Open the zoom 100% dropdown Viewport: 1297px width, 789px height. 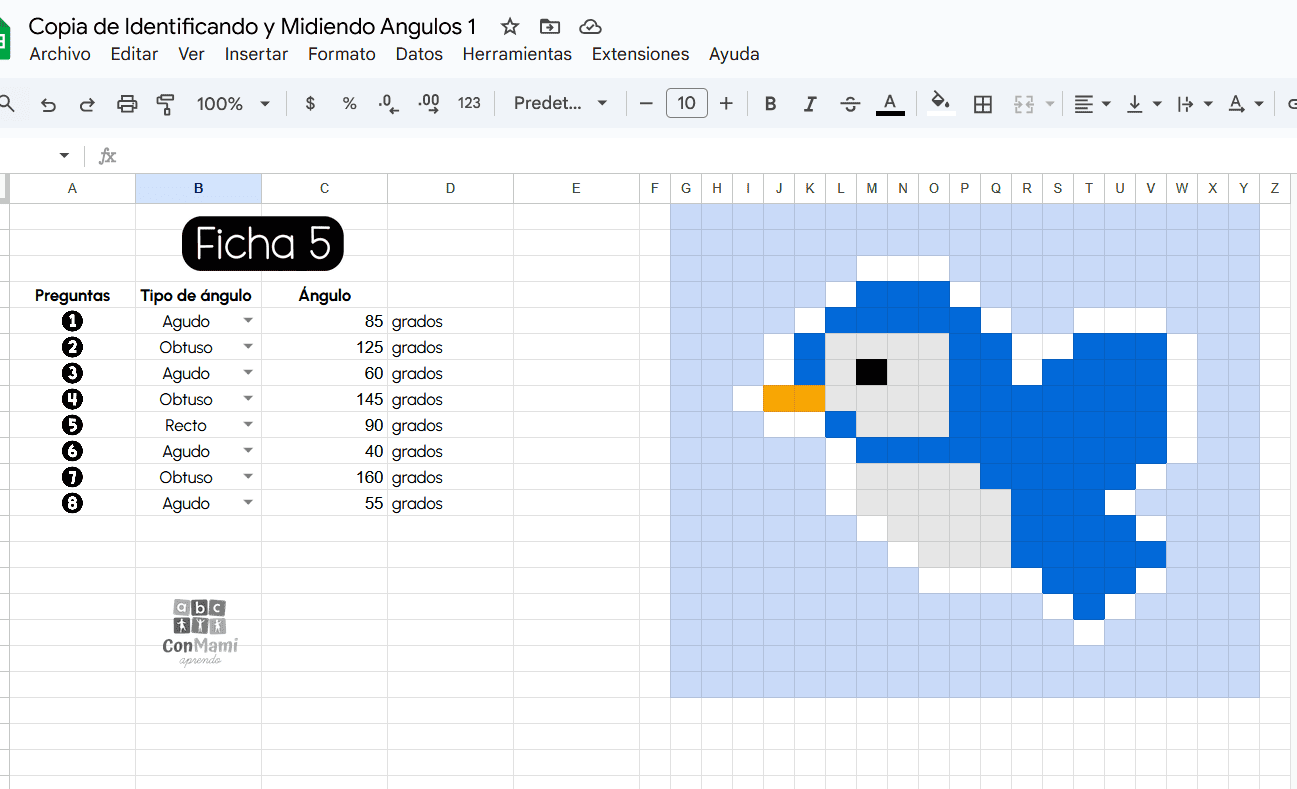coord(234,104)
